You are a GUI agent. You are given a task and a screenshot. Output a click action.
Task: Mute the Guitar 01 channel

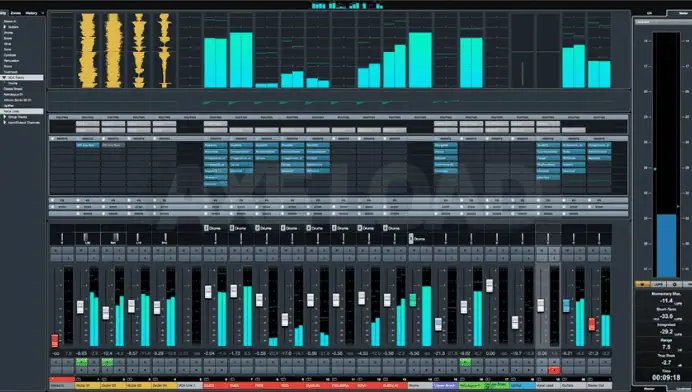[82, 250]
